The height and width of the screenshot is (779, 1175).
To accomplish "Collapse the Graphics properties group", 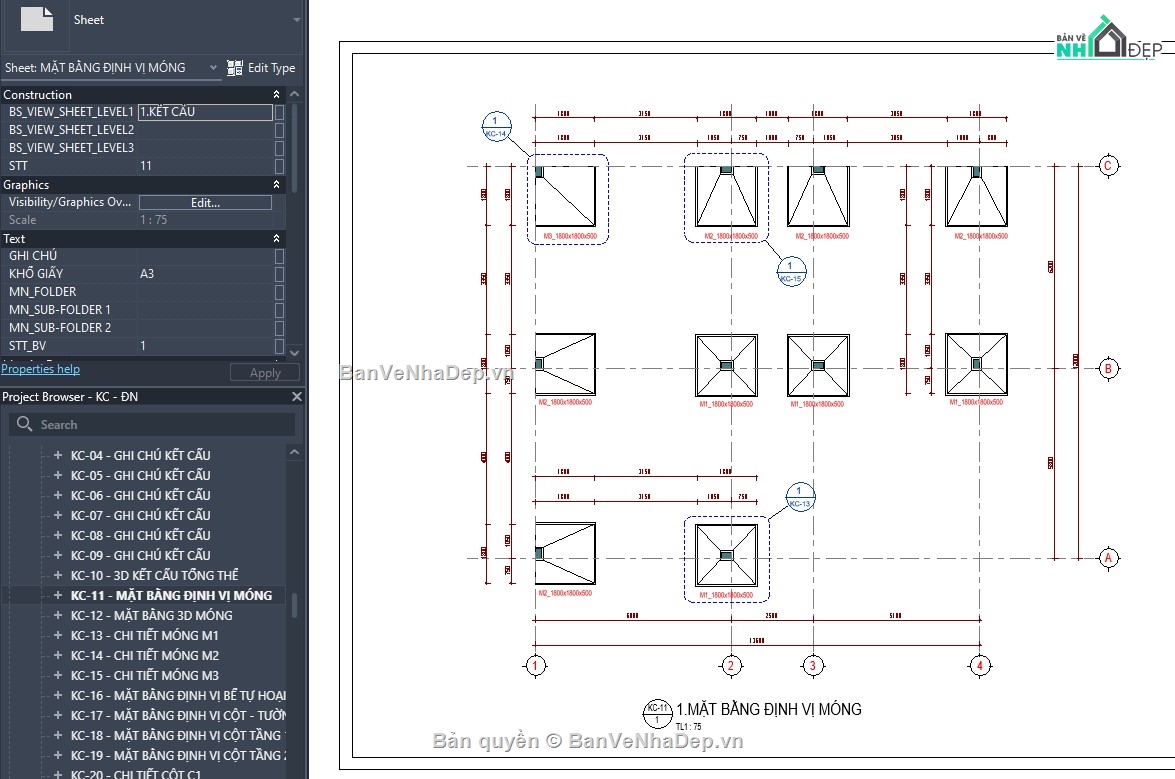I will [x=277, y=184].
